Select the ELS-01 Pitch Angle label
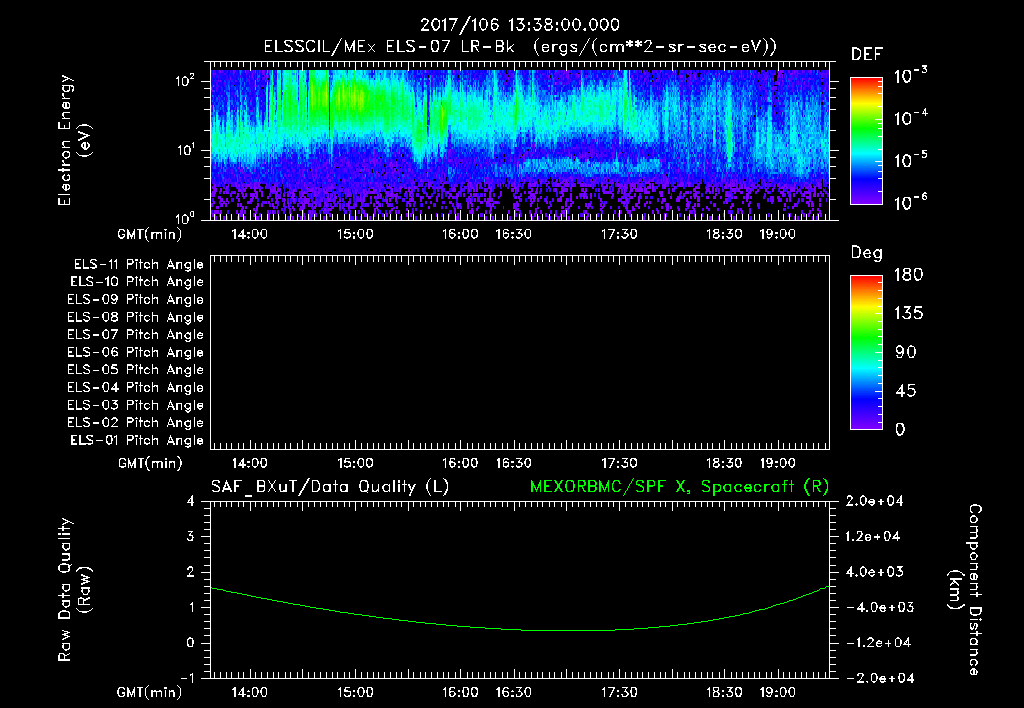The height and width of the screenshot is (708, 1024). [137, 440]
